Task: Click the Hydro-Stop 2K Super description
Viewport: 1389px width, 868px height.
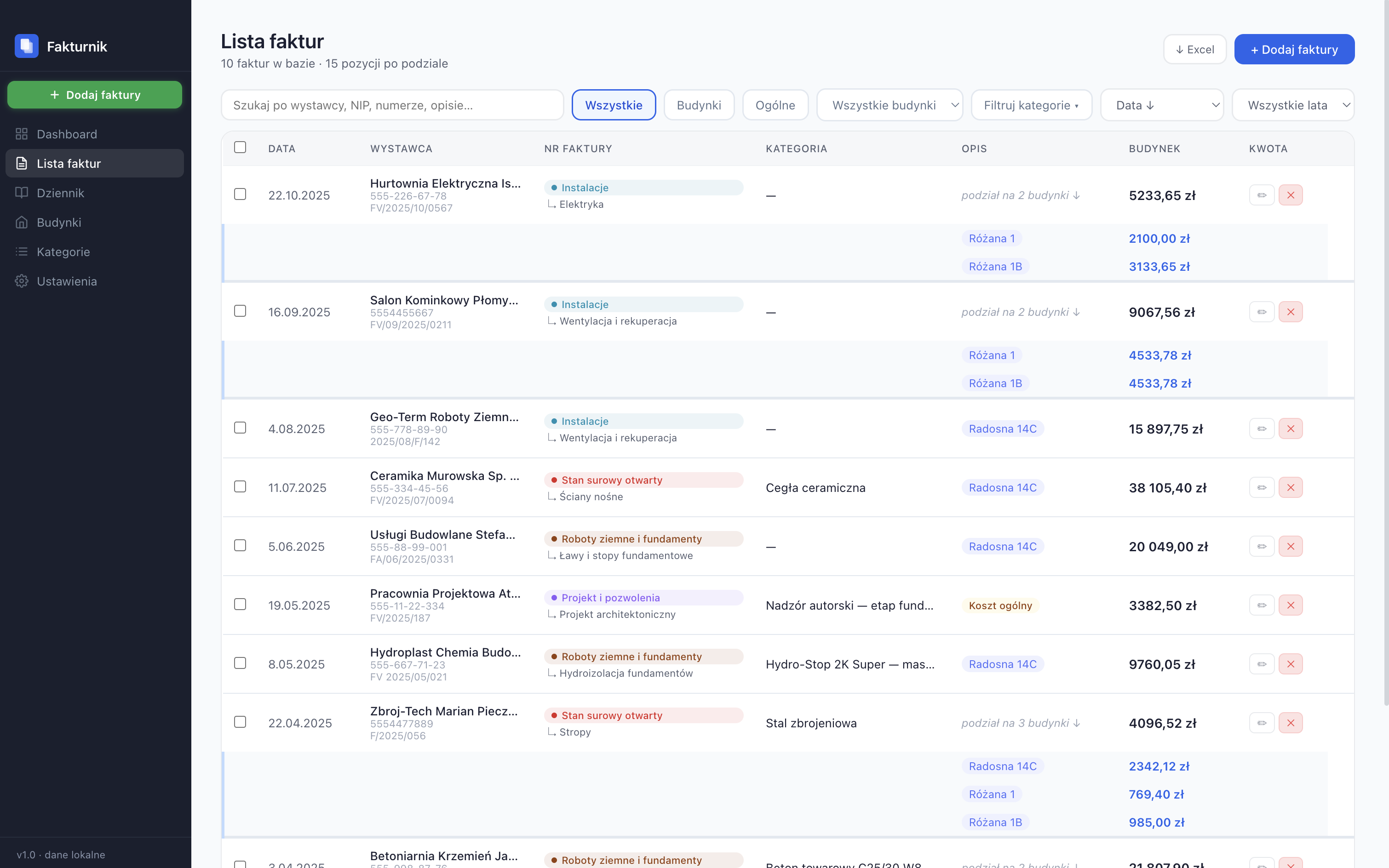Action: pyautogui.click(x=850, y=664)
